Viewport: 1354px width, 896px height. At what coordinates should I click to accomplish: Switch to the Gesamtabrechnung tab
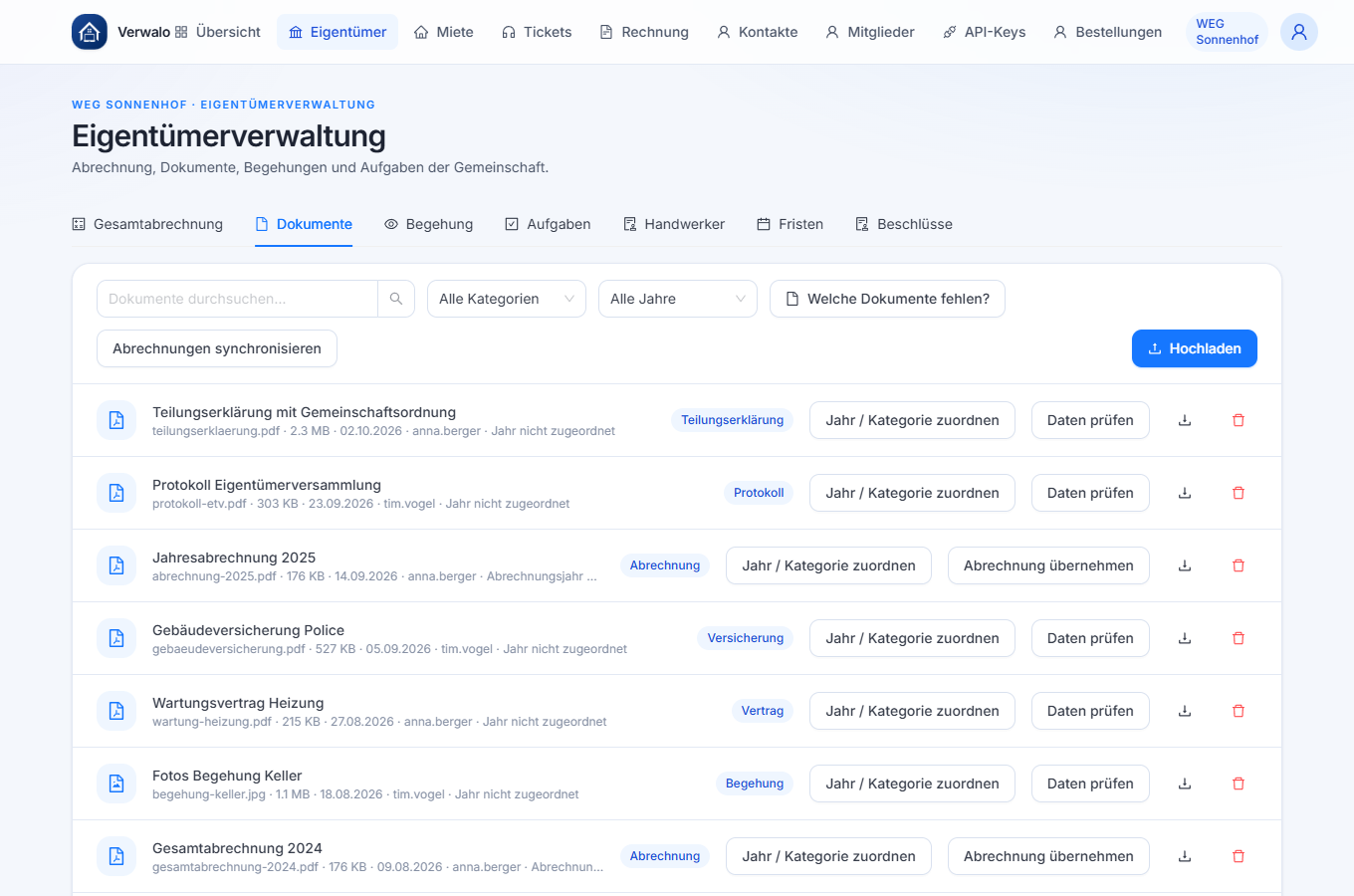pyautogui.click(x=147, y=224)
